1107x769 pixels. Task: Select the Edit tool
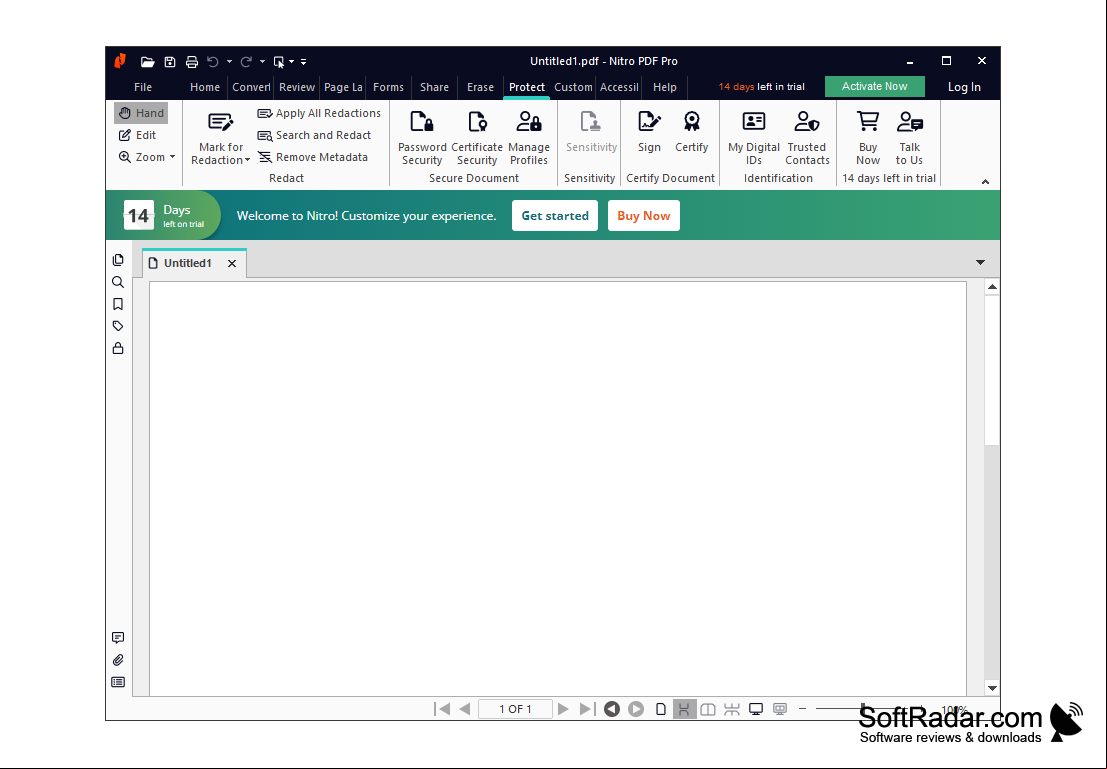point(138,135)
